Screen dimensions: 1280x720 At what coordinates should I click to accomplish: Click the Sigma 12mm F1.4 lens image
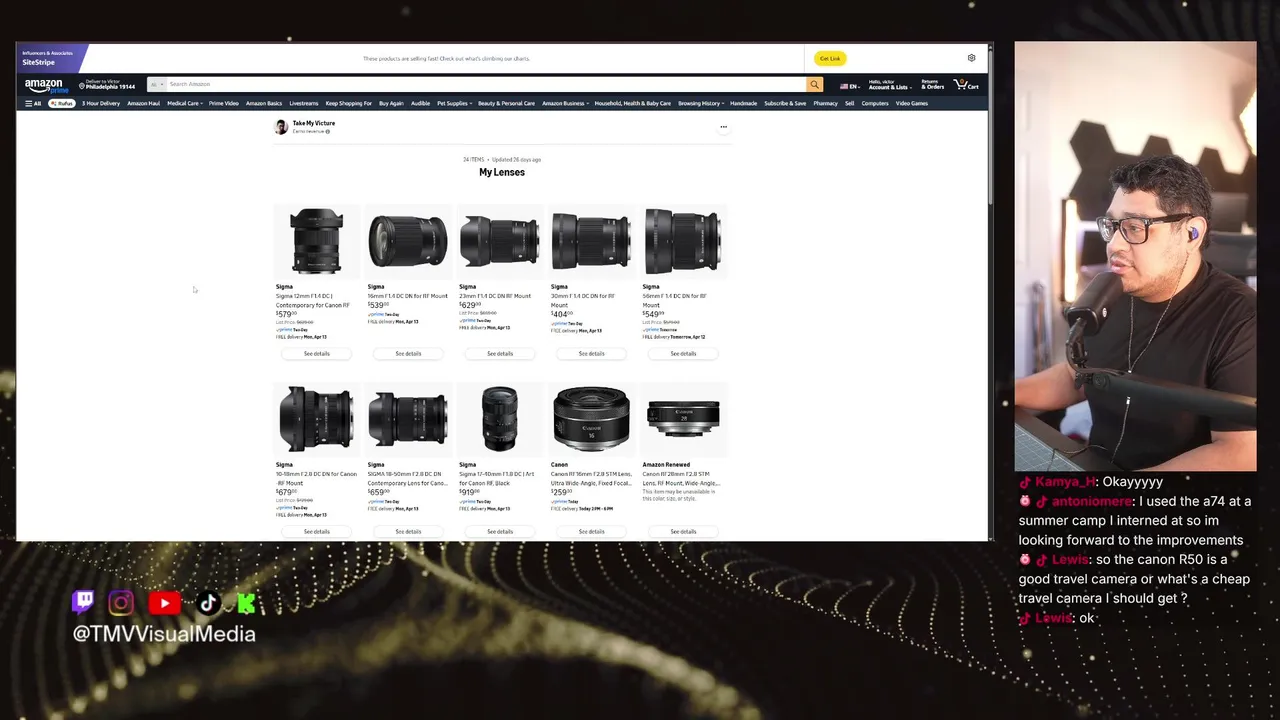(316, 241)
